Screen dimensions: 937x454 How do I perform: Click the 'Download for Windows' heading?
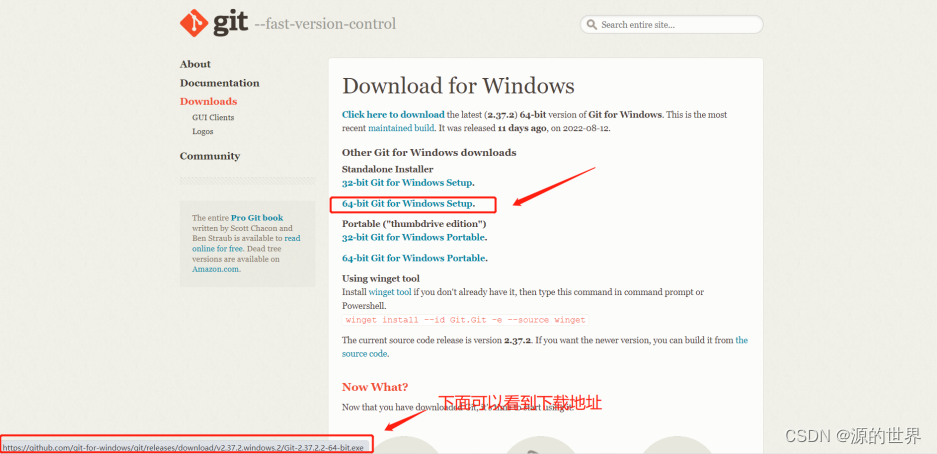point(458,86)
